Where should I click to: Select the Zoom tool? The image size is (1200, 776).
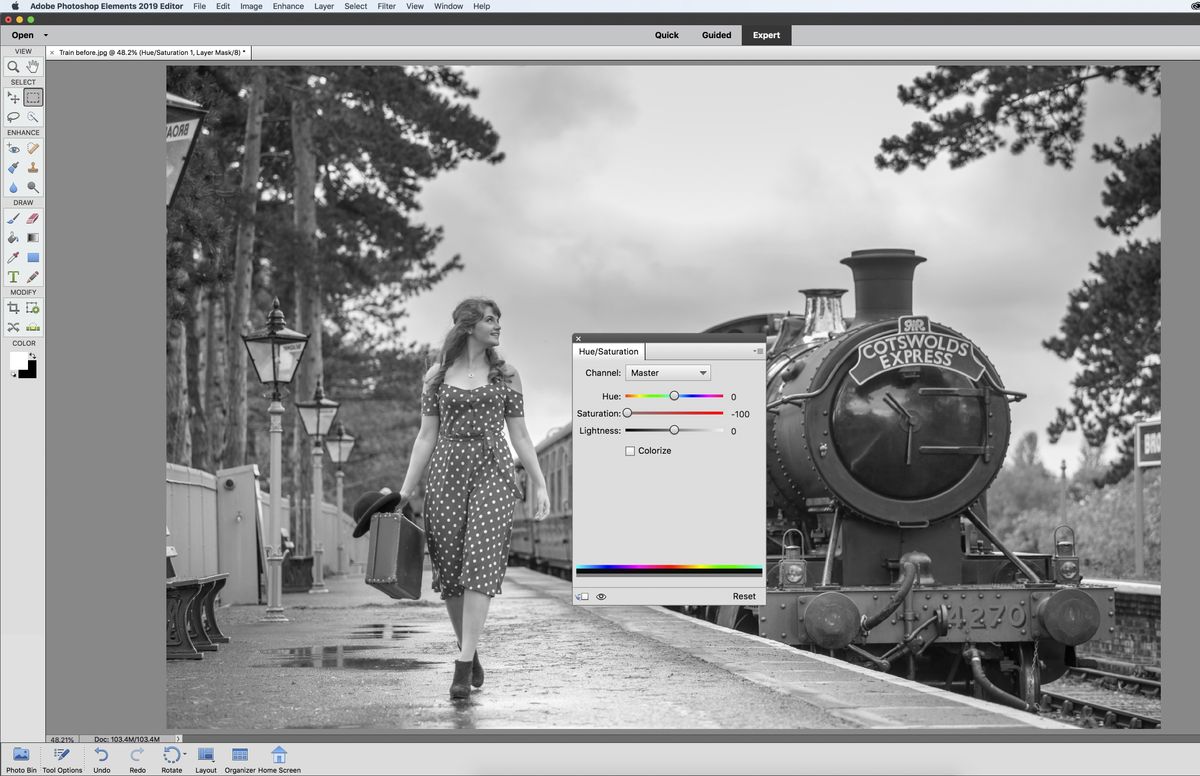(x=12, y=66)
